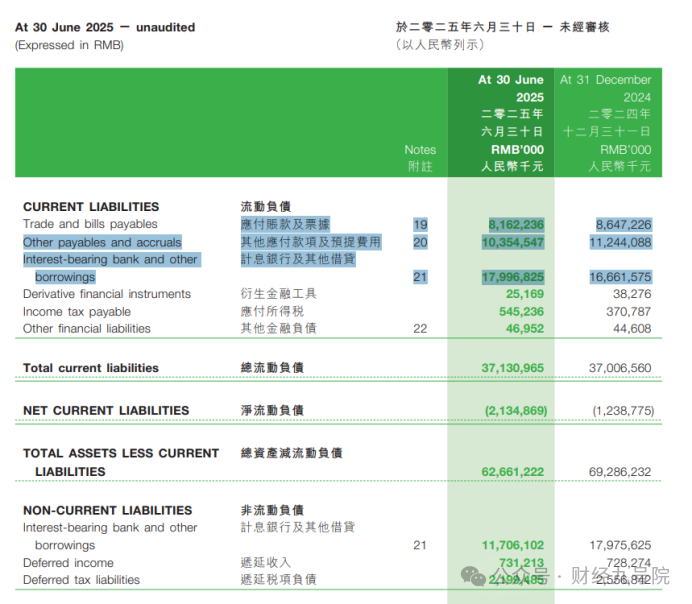Click the 2024 derivative value 38,276
Image resolution: width=692 pixels, height=604 pixels.
632,294
